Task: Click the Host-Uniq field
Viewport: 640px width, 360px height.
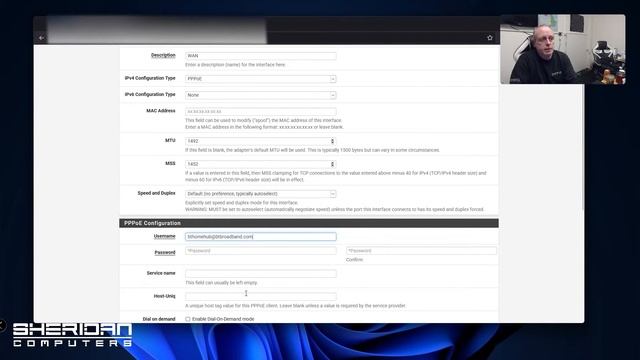Action: coord(261,296)
